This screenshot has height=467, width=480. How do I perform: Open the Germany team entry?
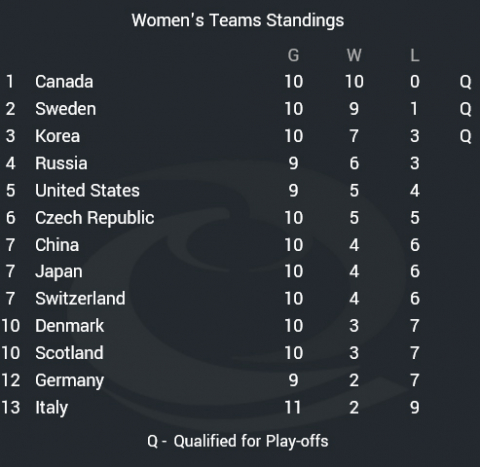point(70,381)
